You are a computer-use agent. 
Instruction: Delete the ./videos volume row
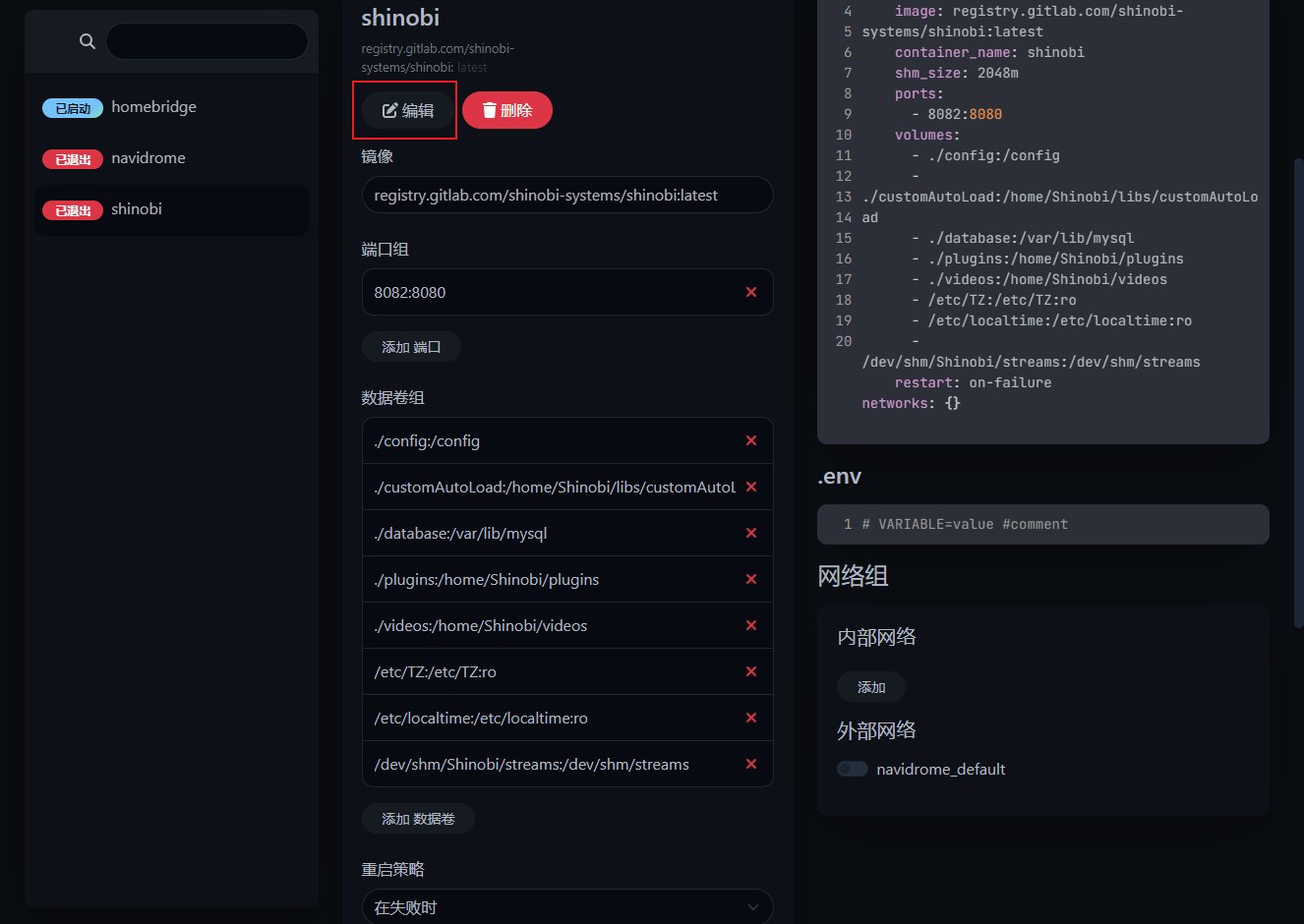click(x=751, y=625)
